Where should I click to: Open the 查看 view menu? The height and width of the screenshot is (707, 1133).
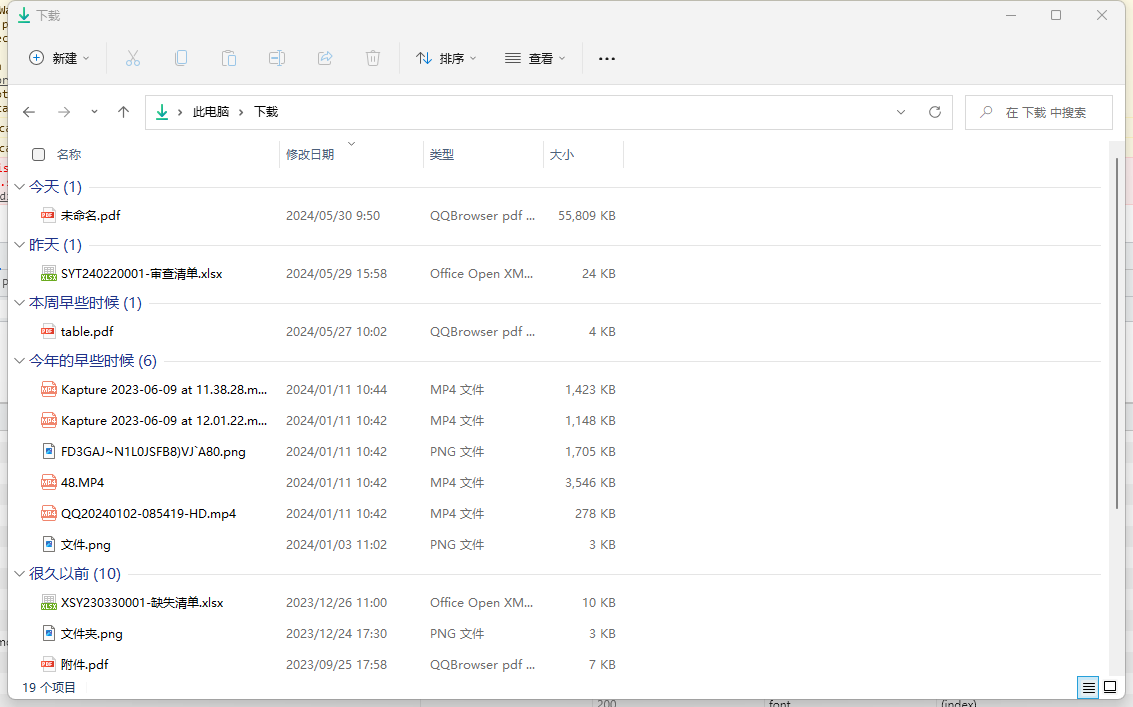coord(535,58)
